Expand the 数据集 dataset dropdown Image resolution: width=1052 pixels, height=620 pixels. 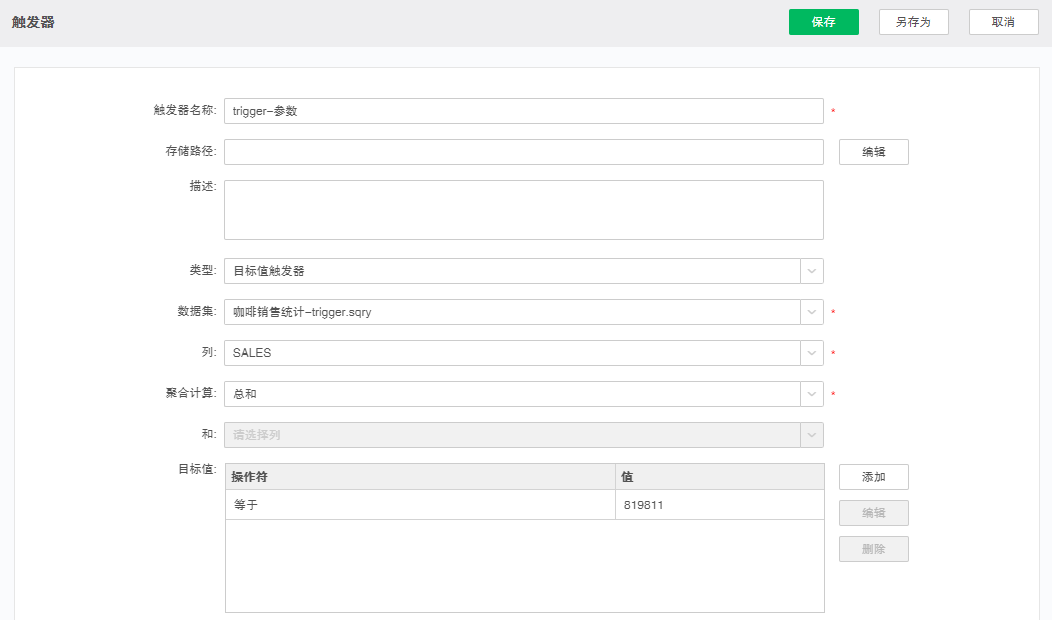[x=811, y=312]
